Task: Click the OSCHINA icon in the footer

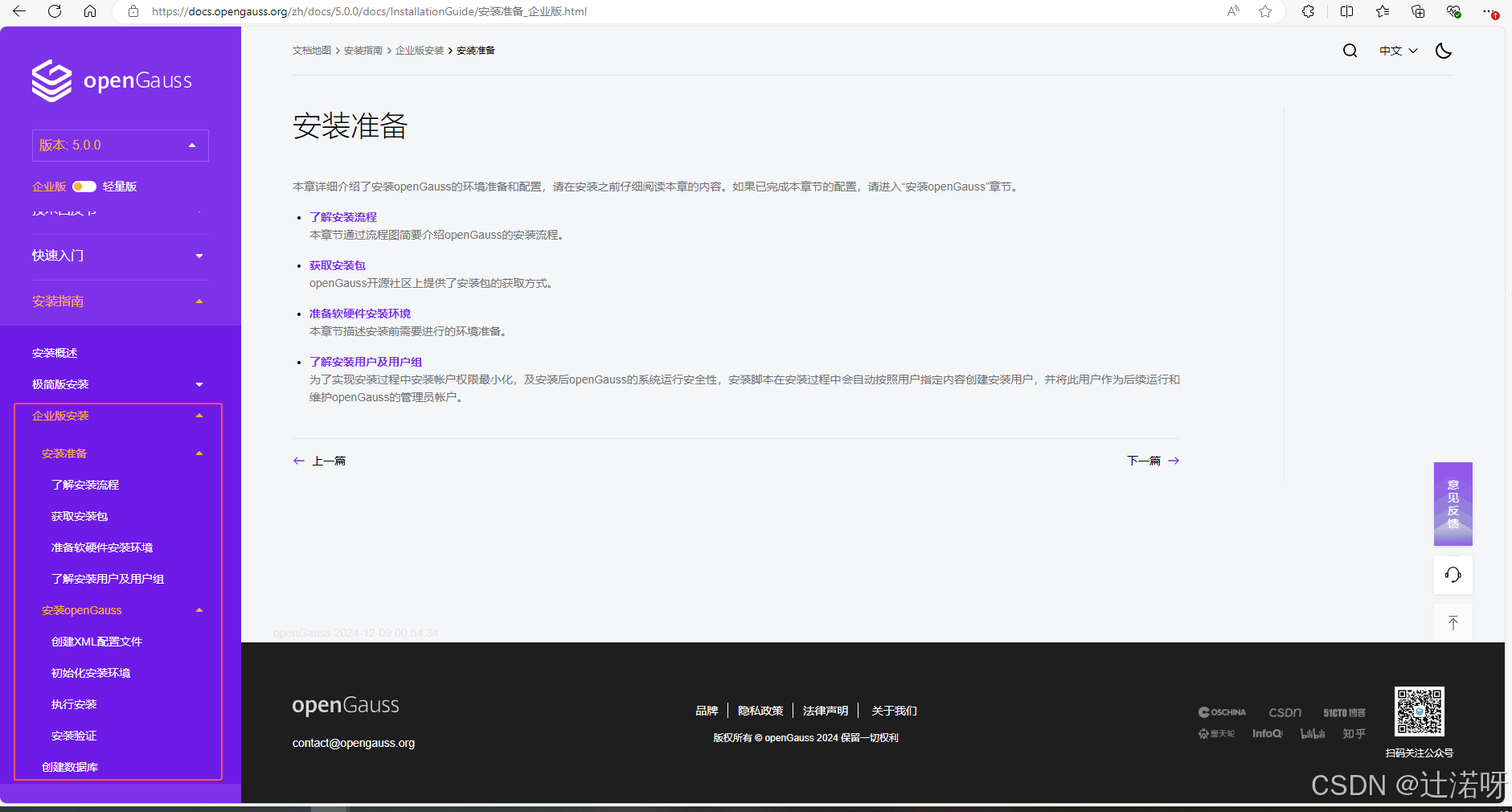Action: coord(1220,711)
